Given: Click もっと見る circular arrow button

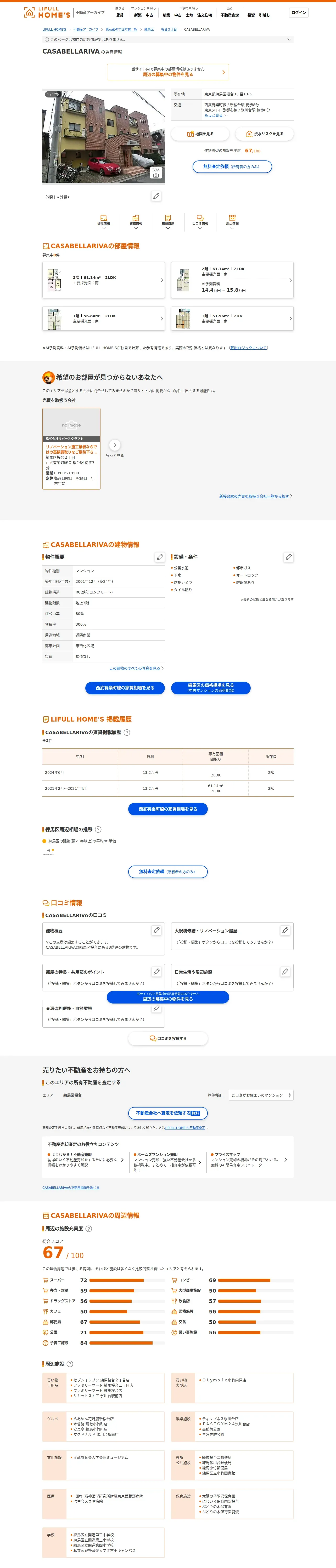Looking at the screenshot, I should coord(115,445).
